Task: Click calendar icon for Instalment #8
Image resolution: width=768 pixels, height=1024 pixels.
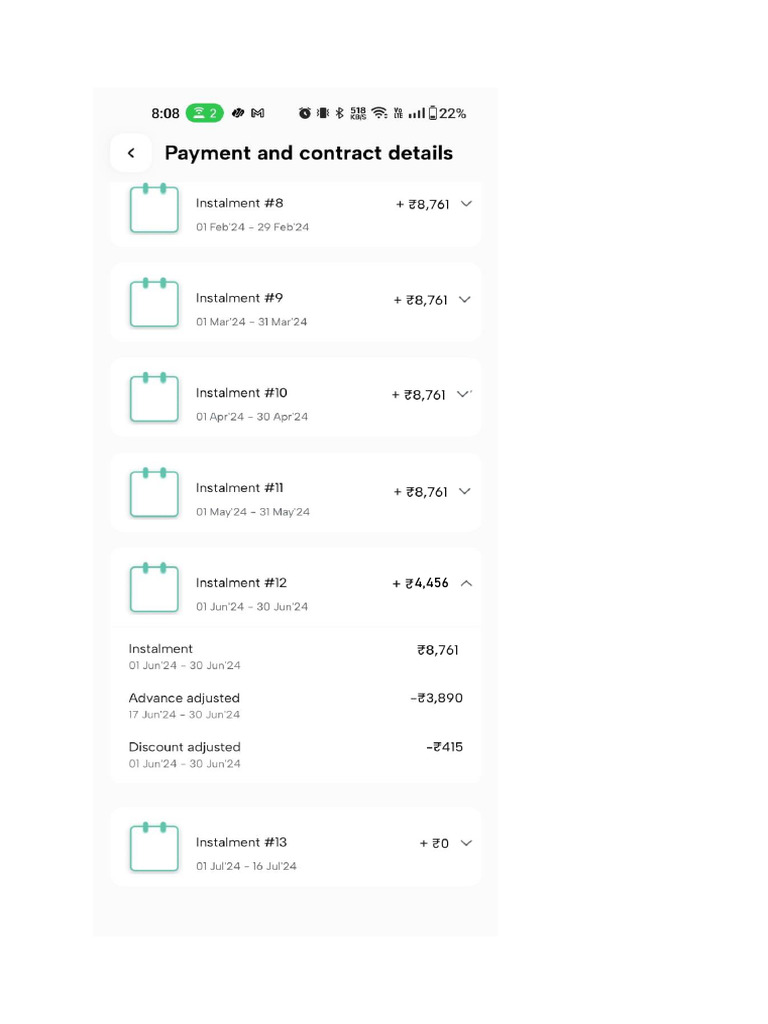Action: 154,209
